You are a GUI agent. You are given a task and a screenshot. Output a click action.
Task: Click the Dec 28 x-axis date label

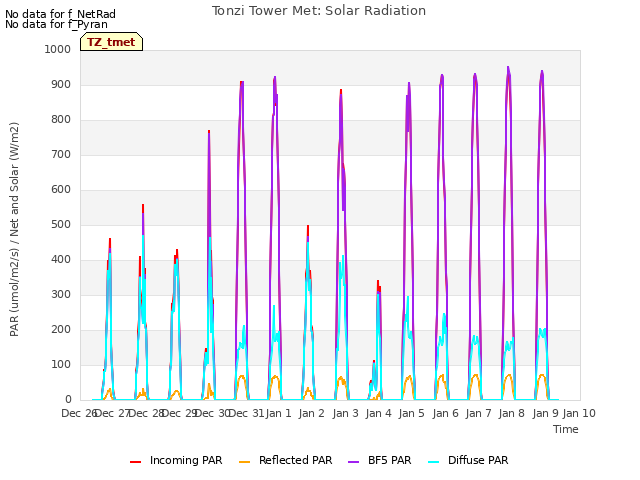coord(146,413)
